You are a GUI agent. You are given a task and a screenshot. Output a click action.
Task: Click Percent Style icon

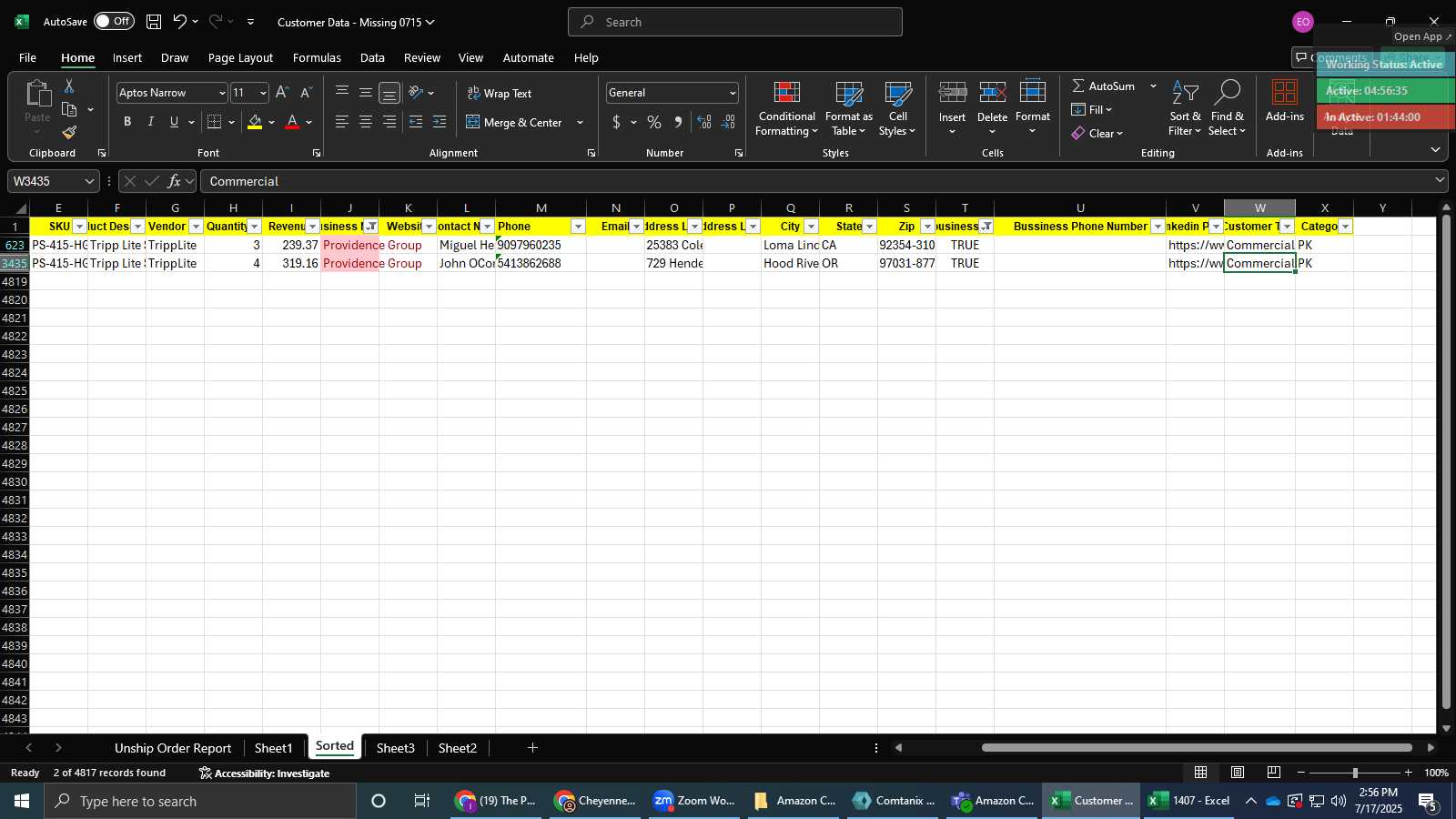click(x=654, y=122)
